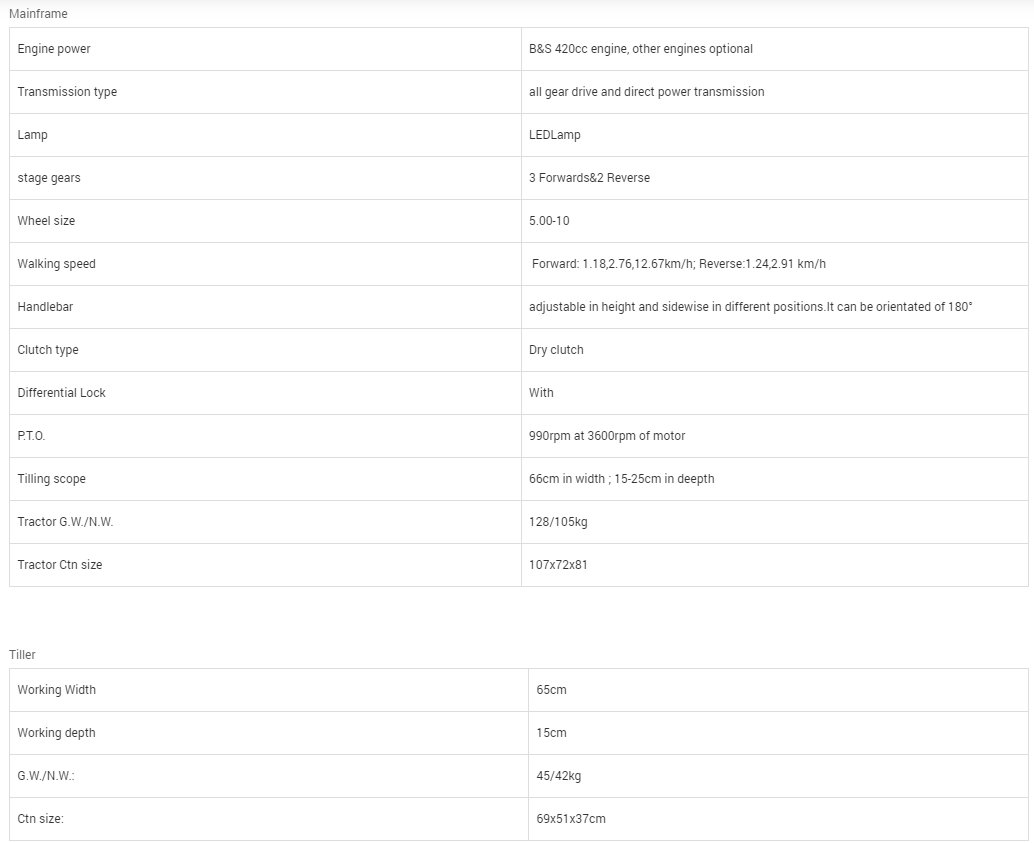Click the Differential Lock label
Viewport: 1034px width, 843px height.
(x=61, y=393)
